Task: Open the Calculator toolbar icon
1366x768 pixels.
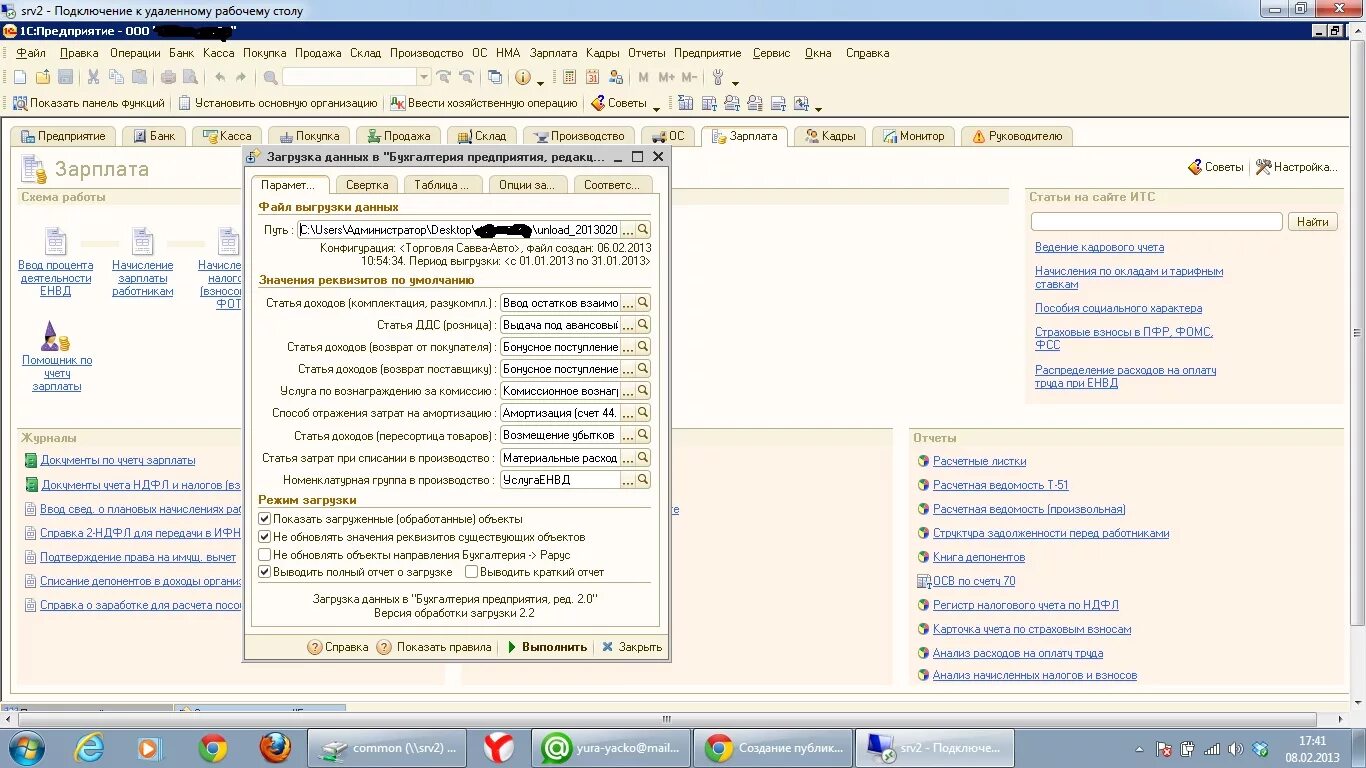Action: tap(570, 77)
